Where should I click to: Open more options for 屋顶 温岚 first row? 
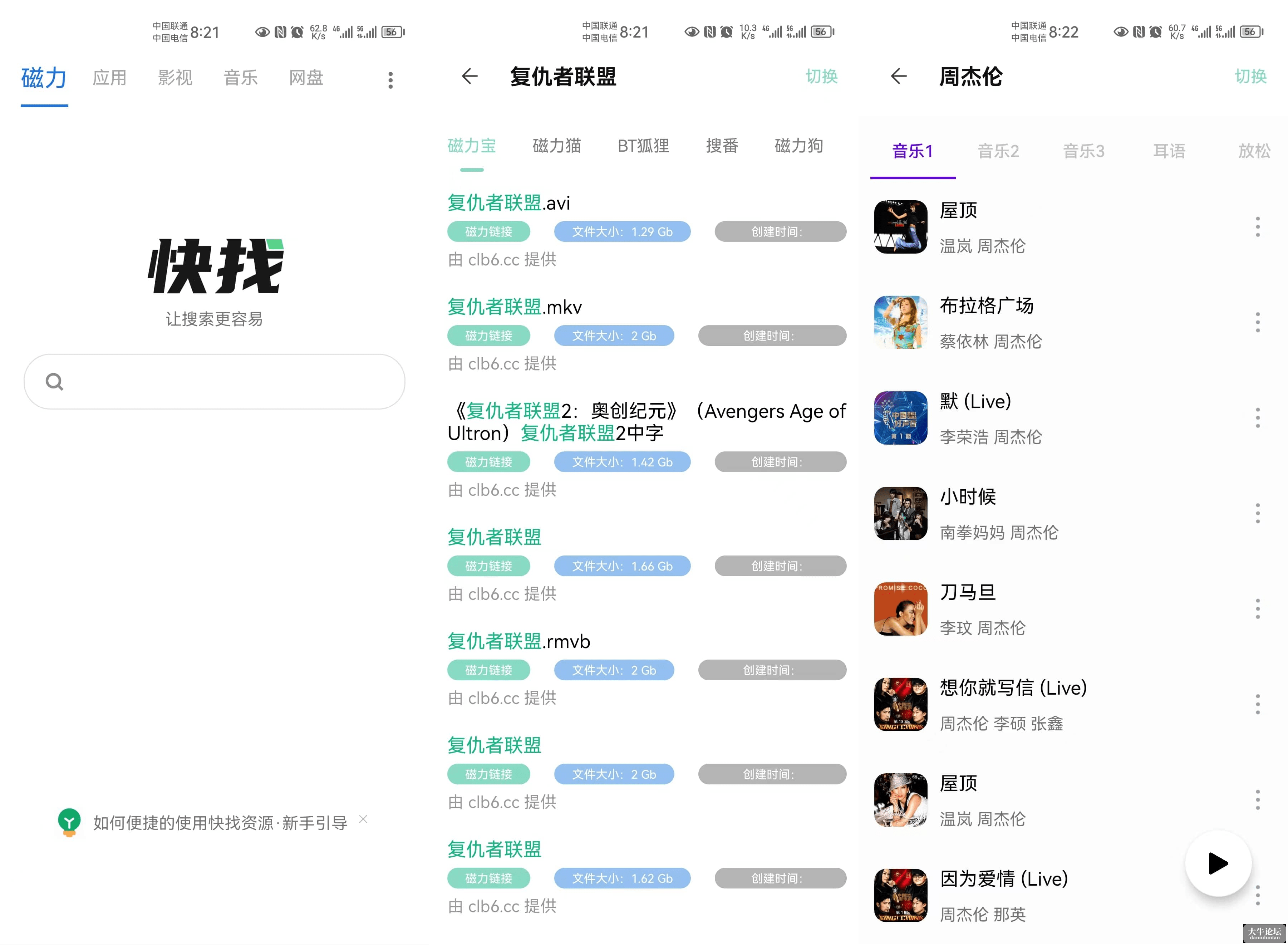[1258, 227]
